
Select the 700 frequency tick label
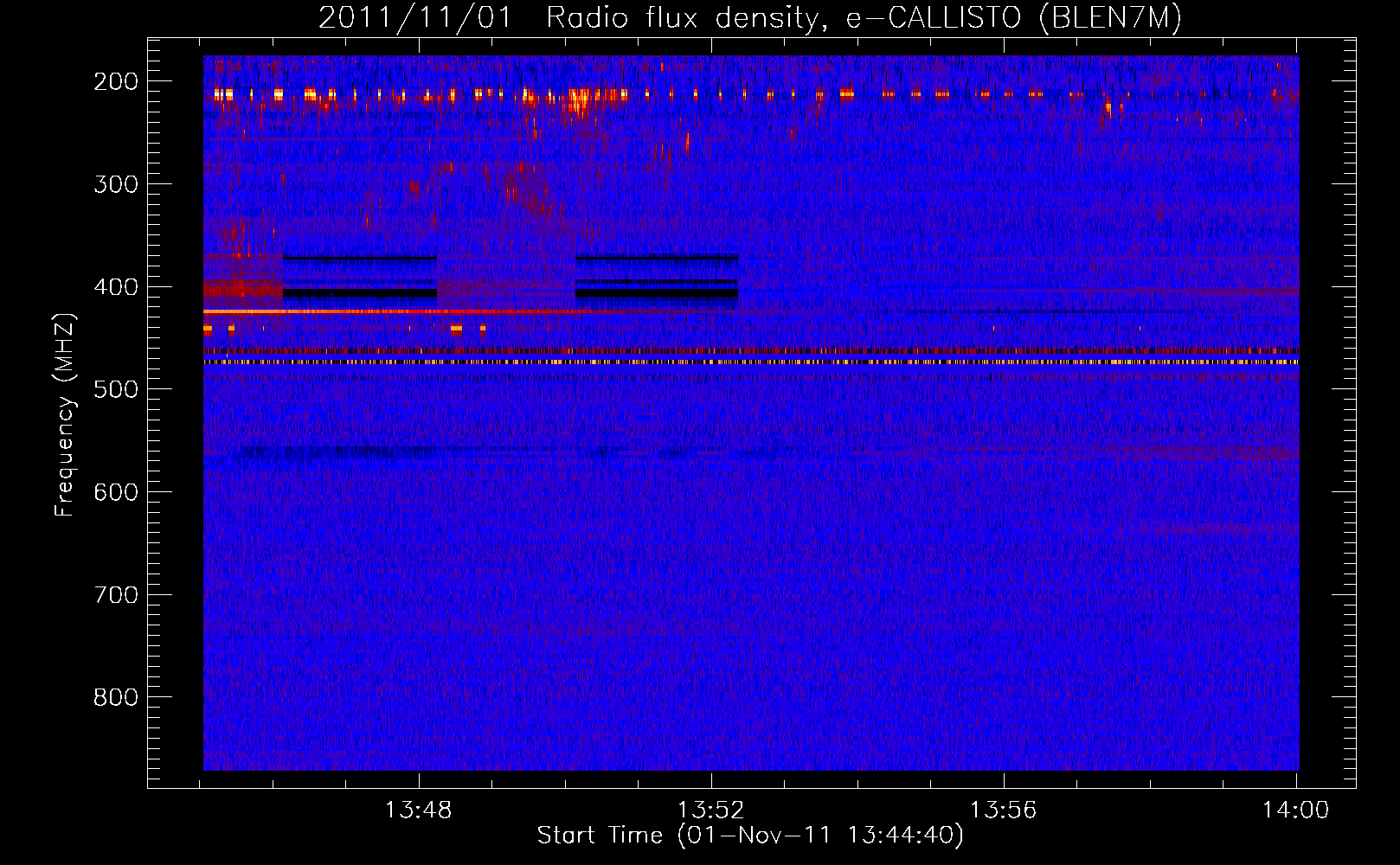coord(116,595)
